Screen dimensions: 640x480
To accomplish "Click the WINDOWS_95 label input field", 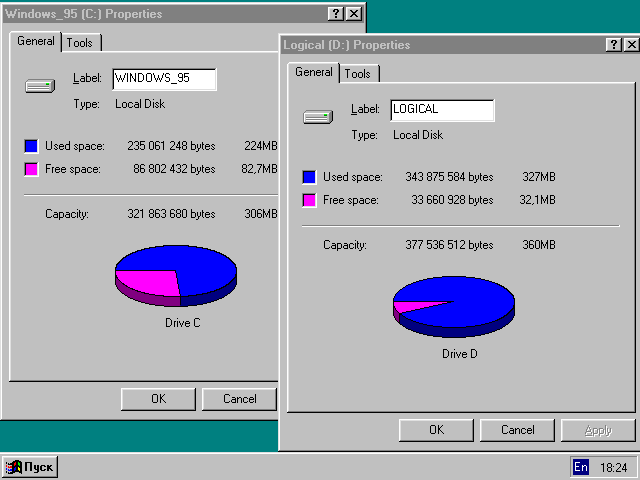I will pos(164,79).
